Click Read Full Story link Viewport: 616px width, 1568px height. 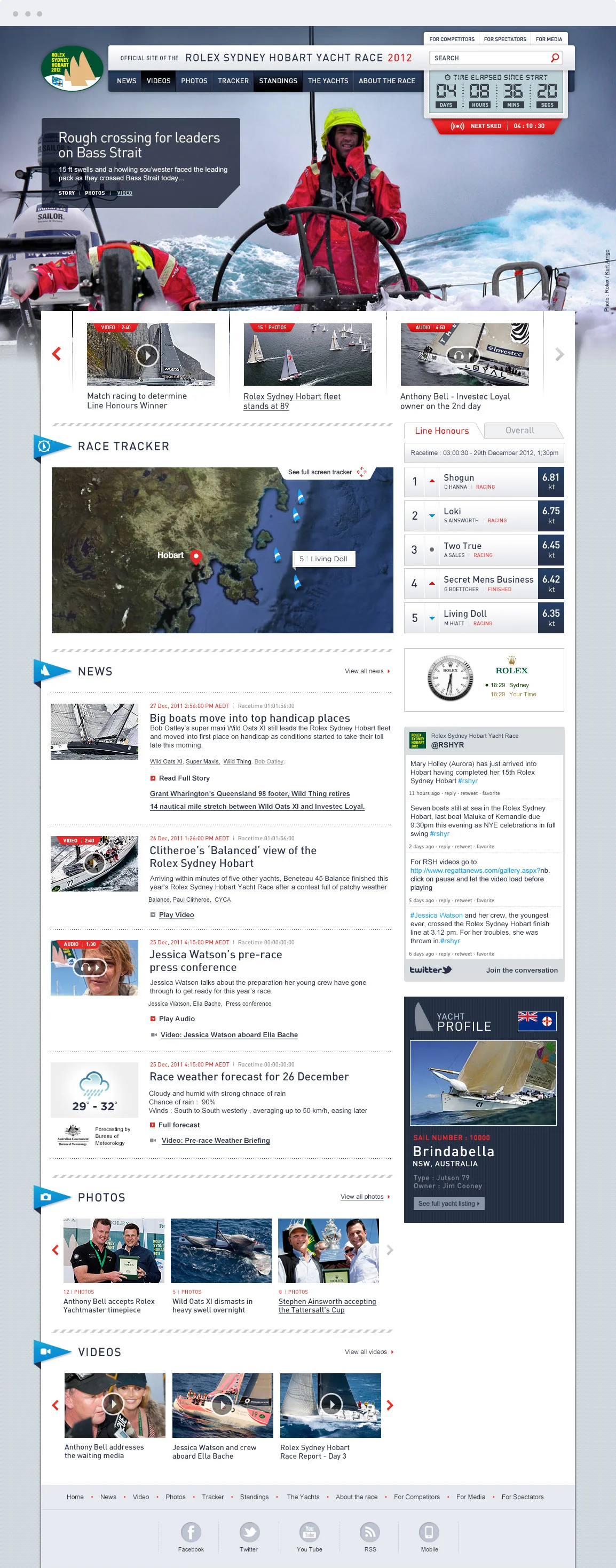coord(184,778)
